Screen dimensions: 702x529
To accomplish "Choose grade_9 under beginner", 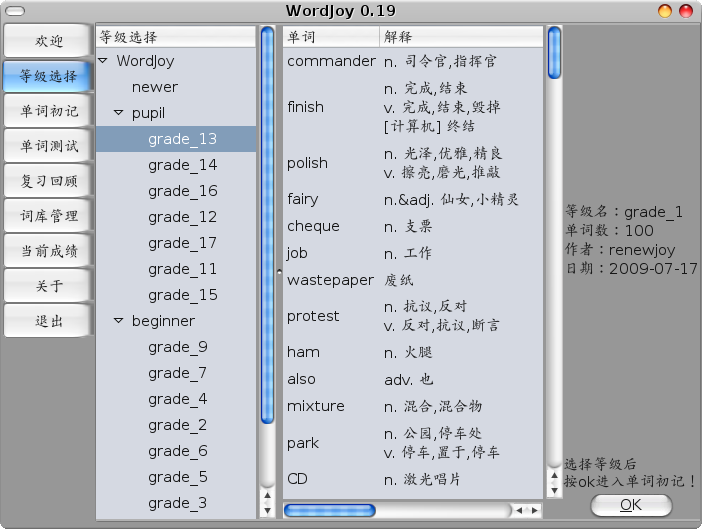I will 177,347.
